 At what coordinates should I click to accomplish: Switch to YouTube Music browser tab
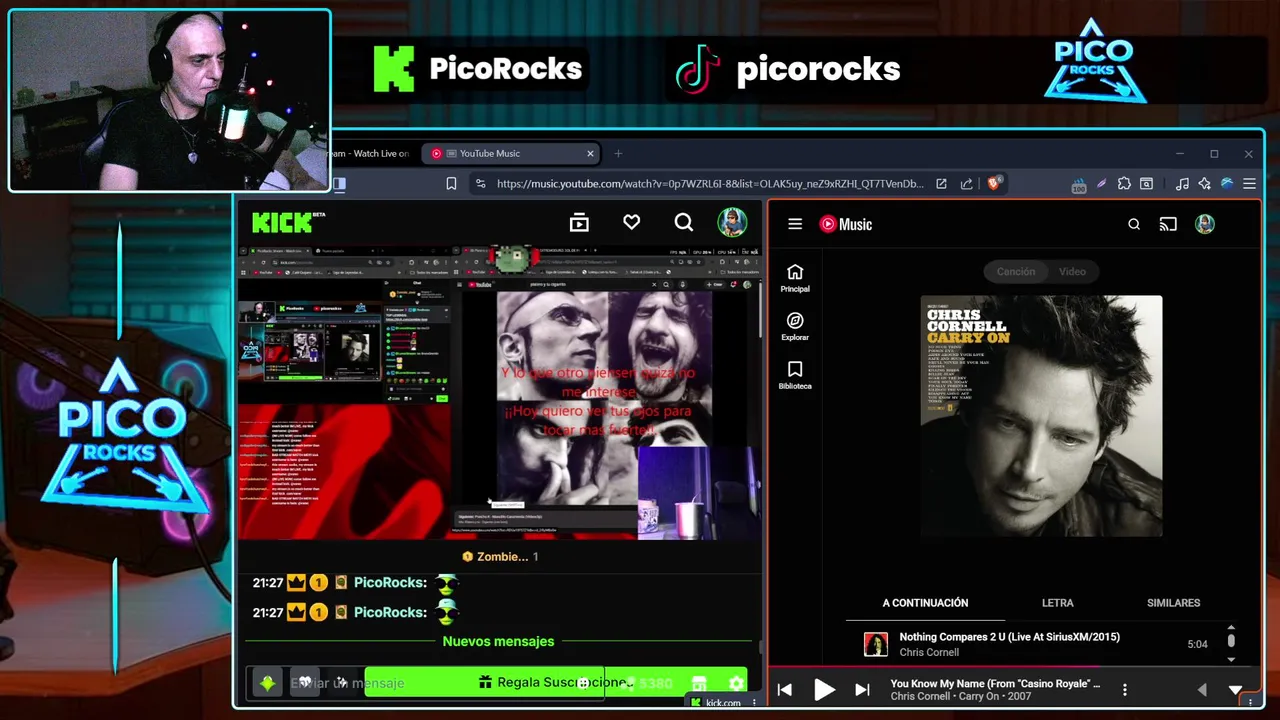[x=510, y=153]
